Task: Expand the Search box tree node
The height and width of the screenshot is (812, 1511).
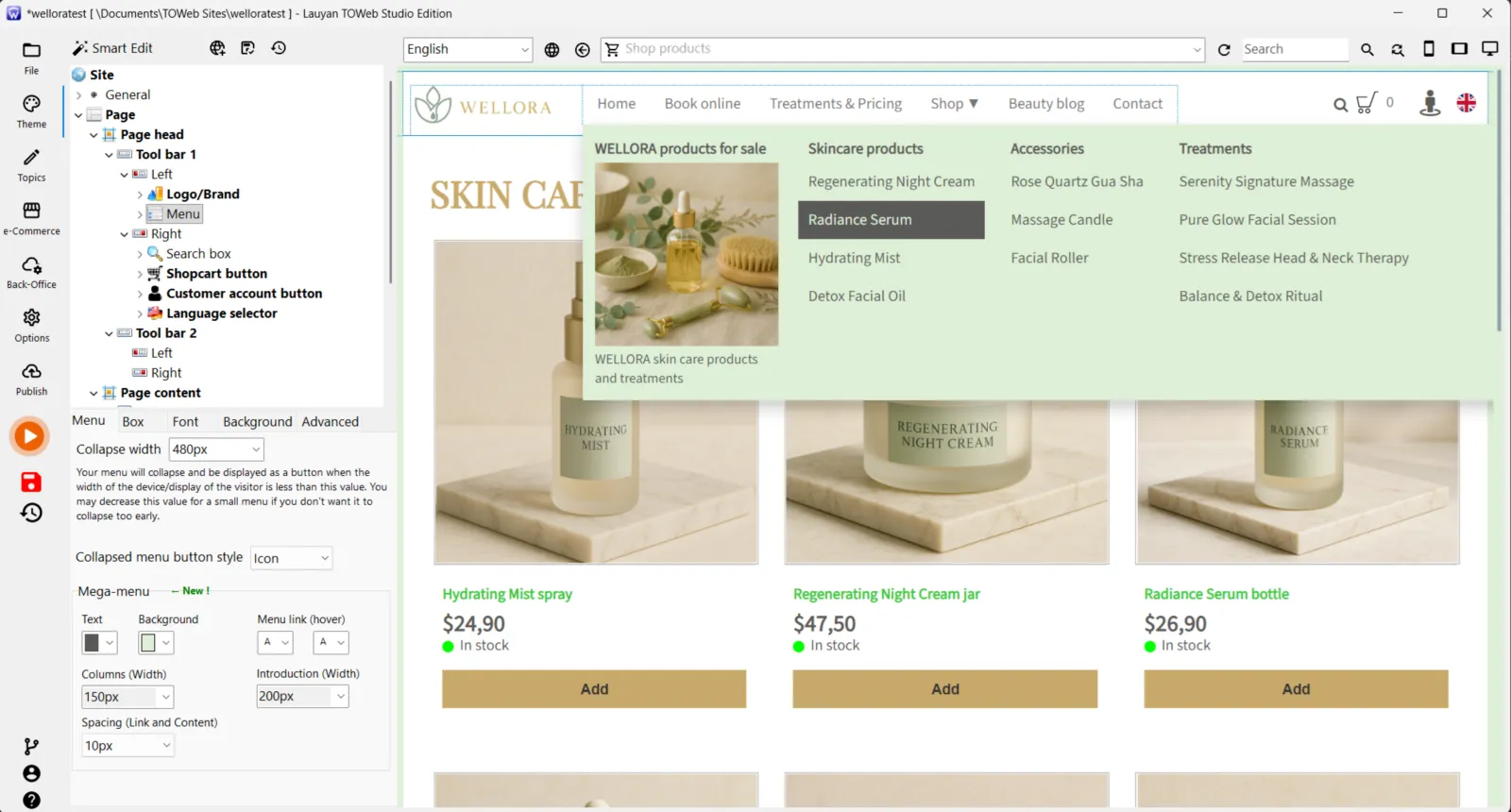Action: click(x=140, y=254)
